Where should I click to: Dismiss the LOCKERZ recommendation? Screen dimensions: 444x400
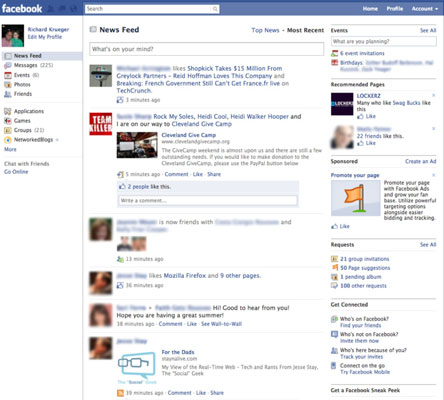pyautogui.click(x=434, y=96)
